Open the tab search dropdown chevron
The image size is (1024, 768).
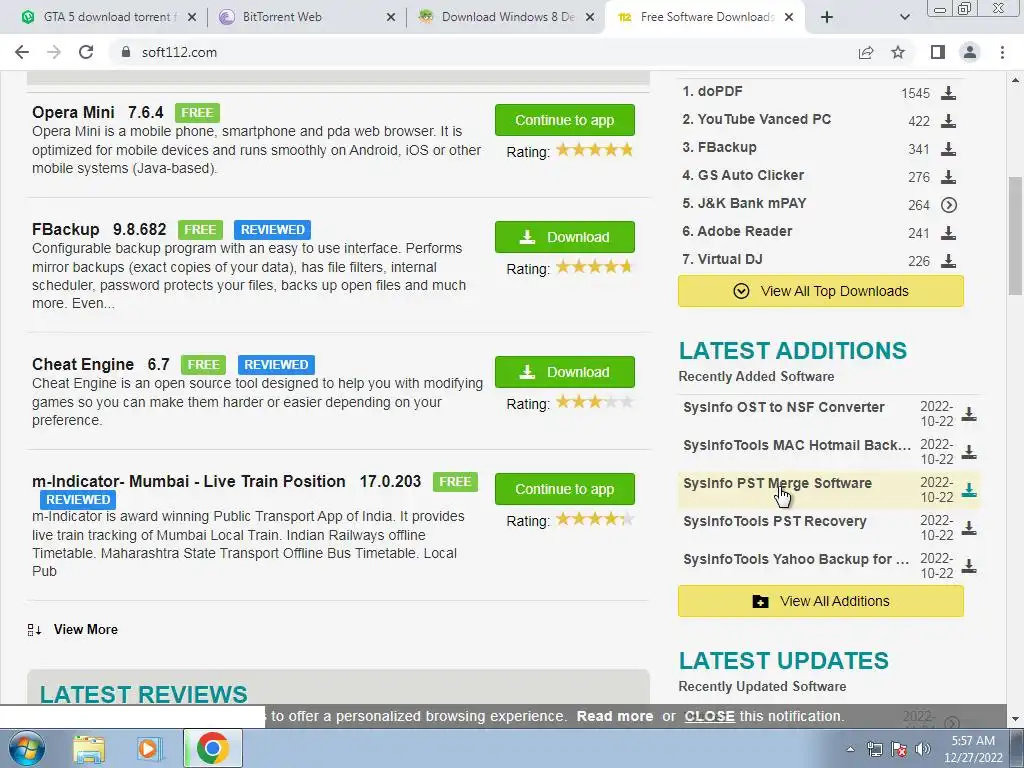[904, 18]
